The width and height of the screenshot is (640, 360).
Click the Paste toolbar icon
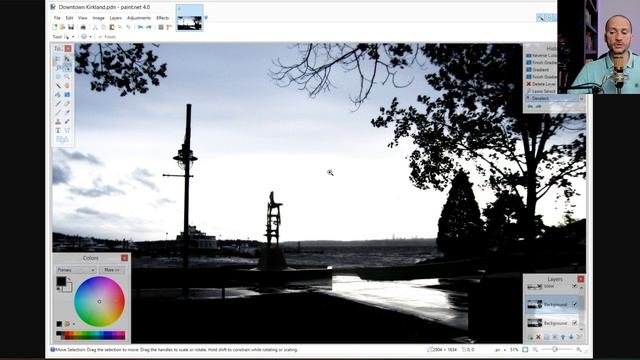click(112, 27)
